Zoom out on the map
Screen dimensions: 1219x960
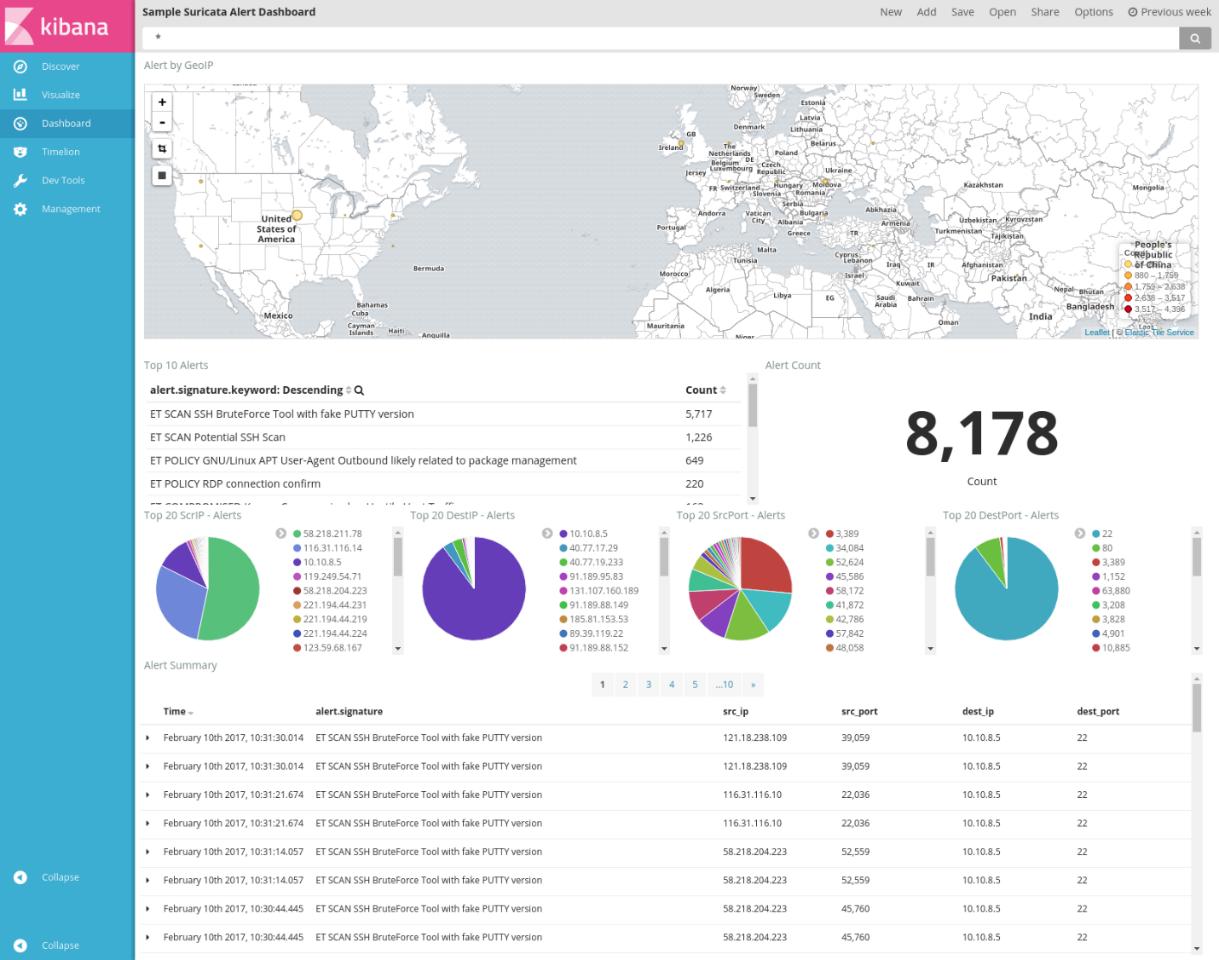pos(162,123)
